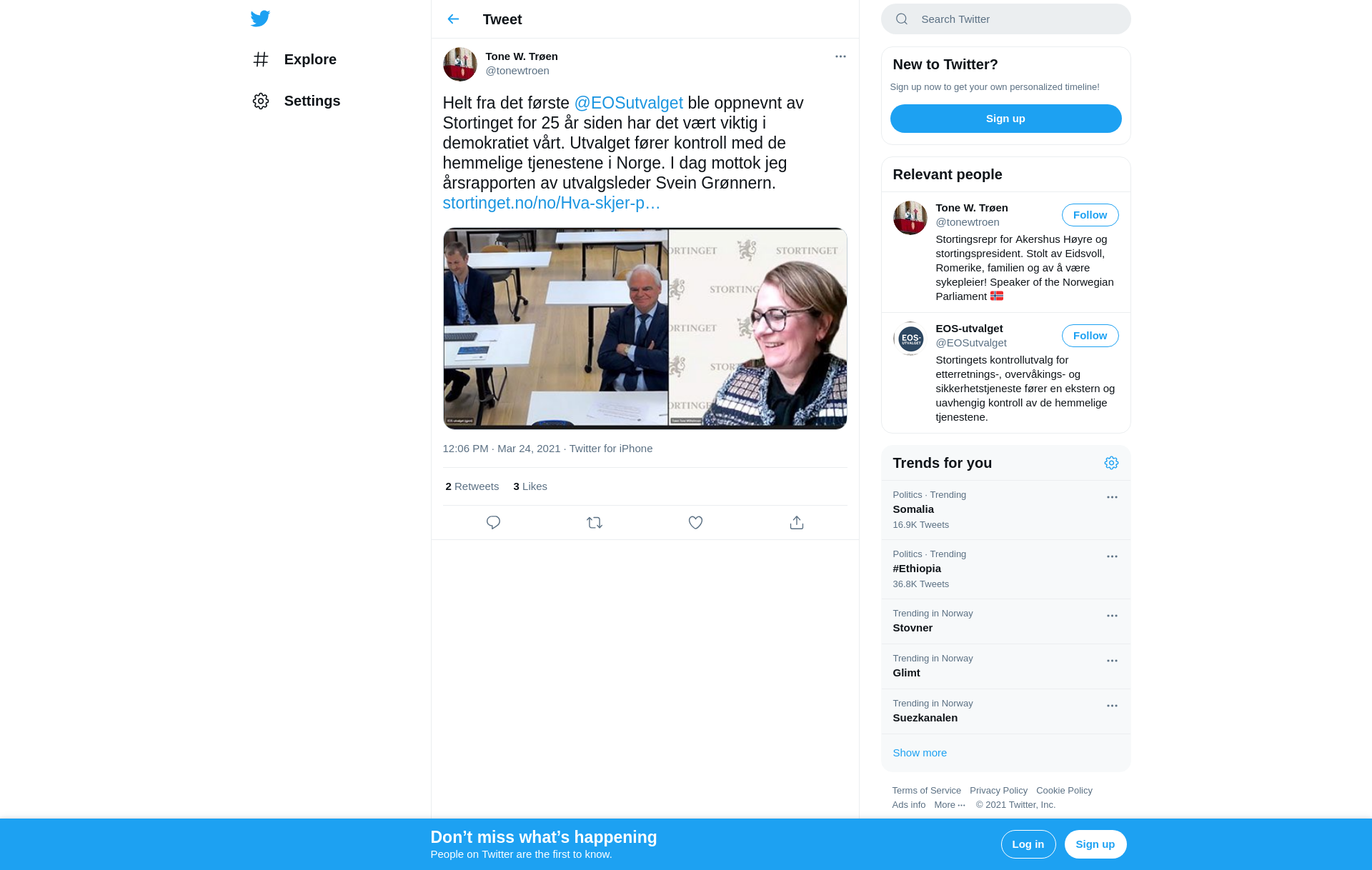Retweet using the retweet arrows icon
The height and width of the screenshot is (870, 1372).
point(595,523)
